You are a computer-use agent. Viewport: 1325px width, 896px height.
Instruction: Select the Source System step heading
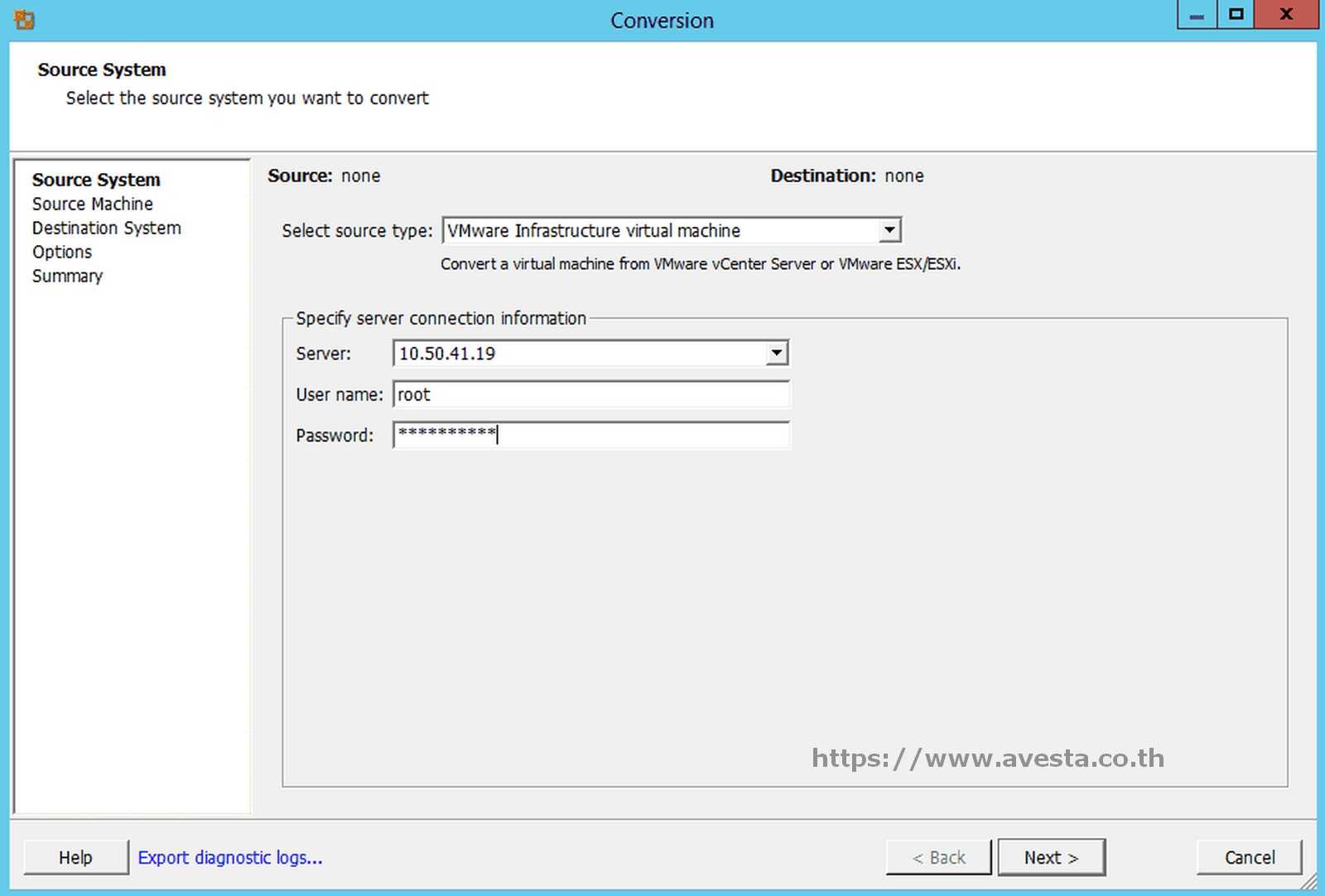(x=96, y=180)
